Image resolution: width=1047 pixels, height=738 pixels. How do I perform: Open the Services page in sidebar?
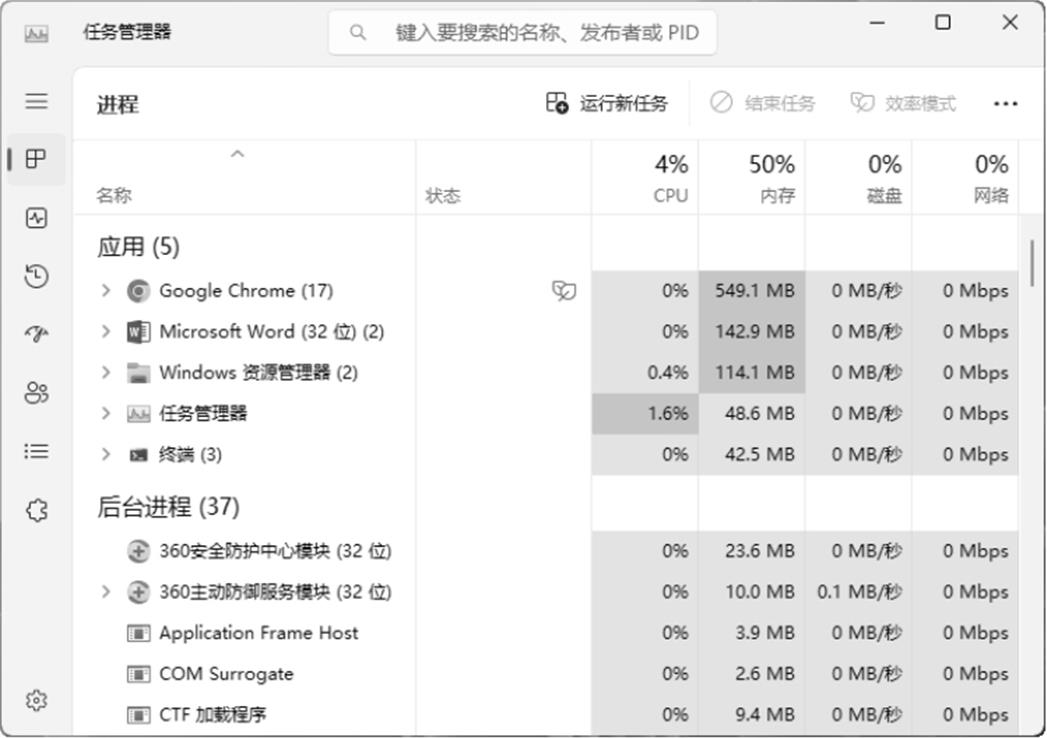(37, 511)
